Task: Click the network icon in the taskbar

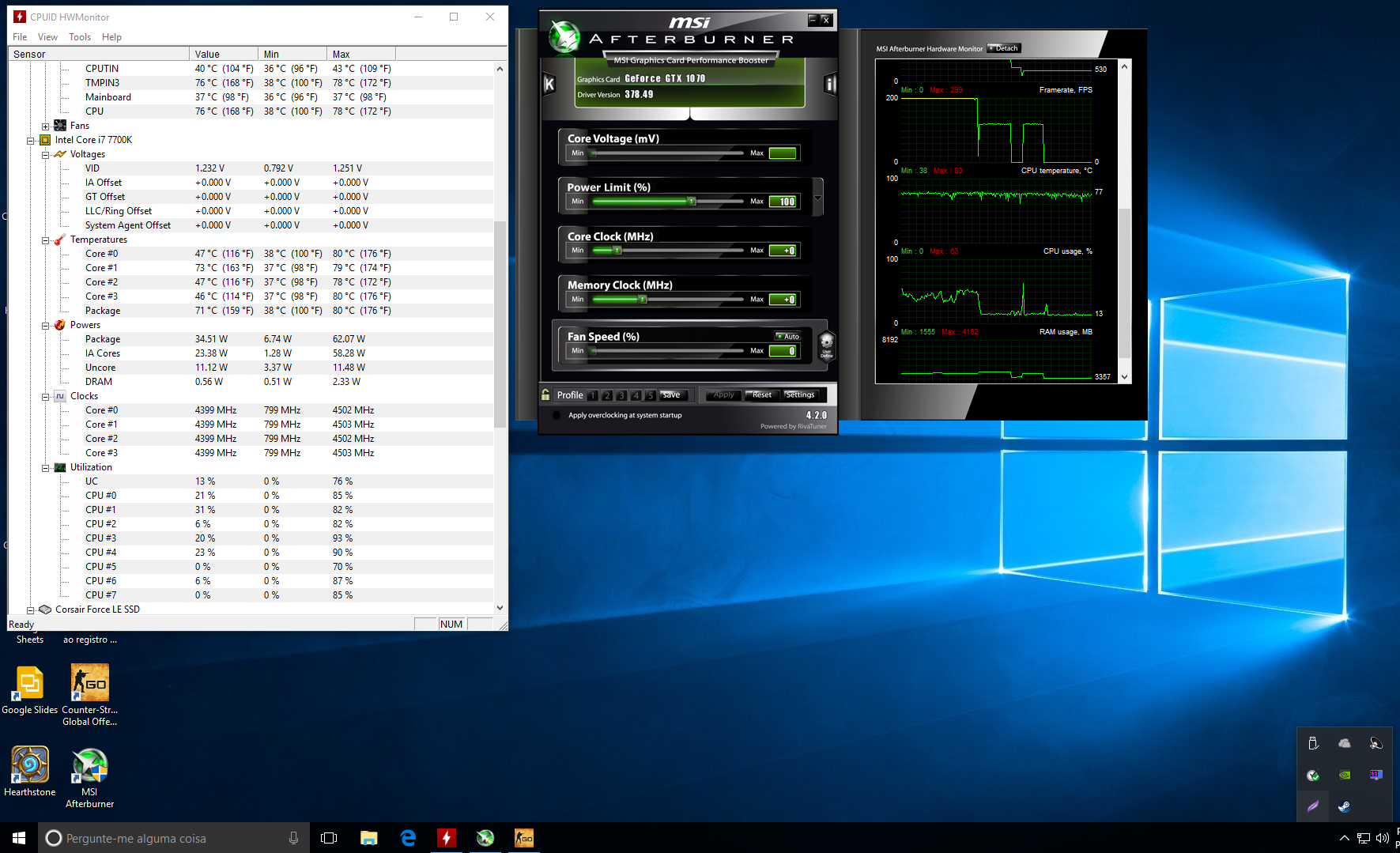Action: pyautogui.click(x=1364, y=838)
